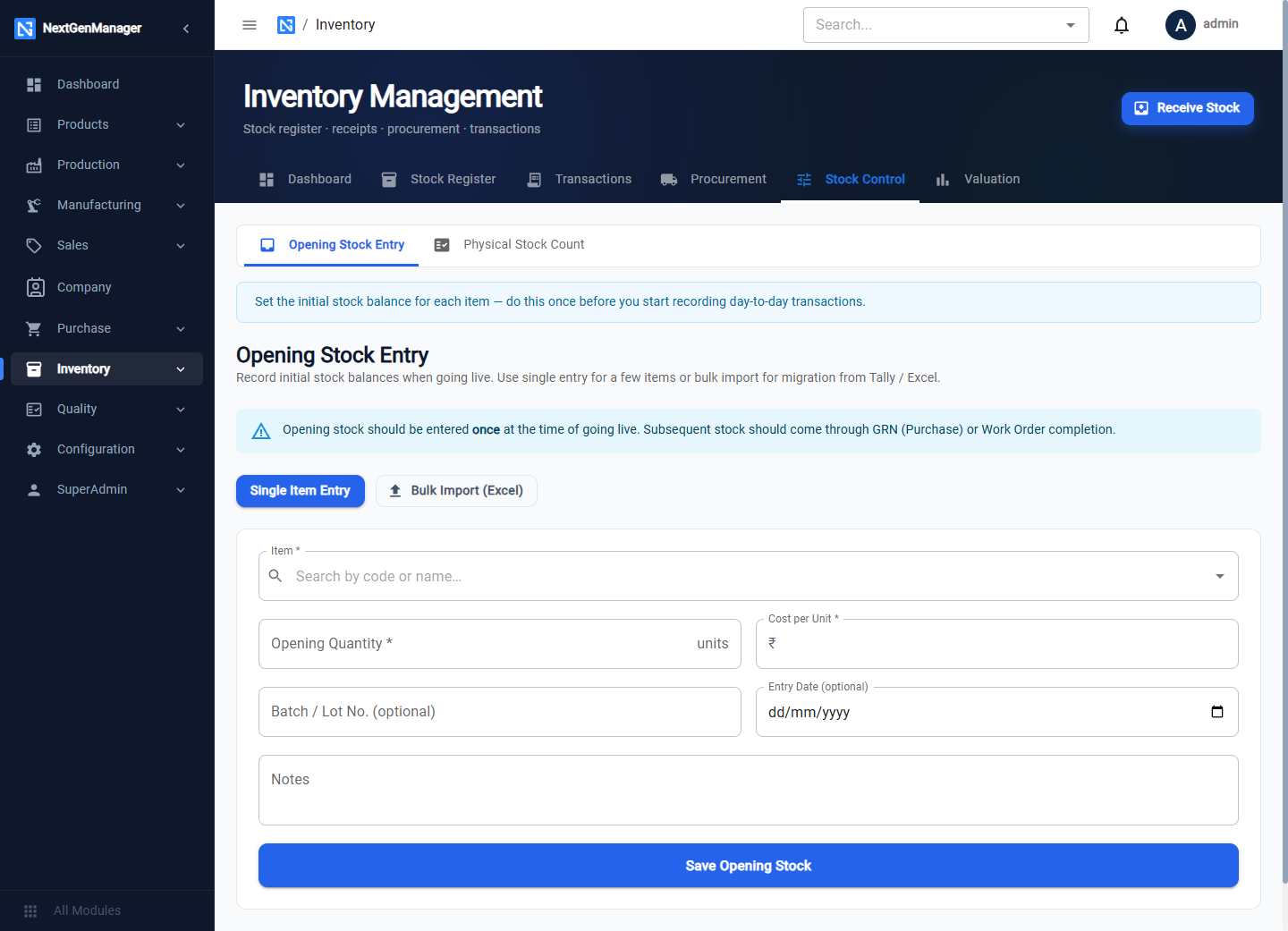This screenshot has height=931, width=1288.
Task: Focus the Item search by code field
Action: point(749,576)
